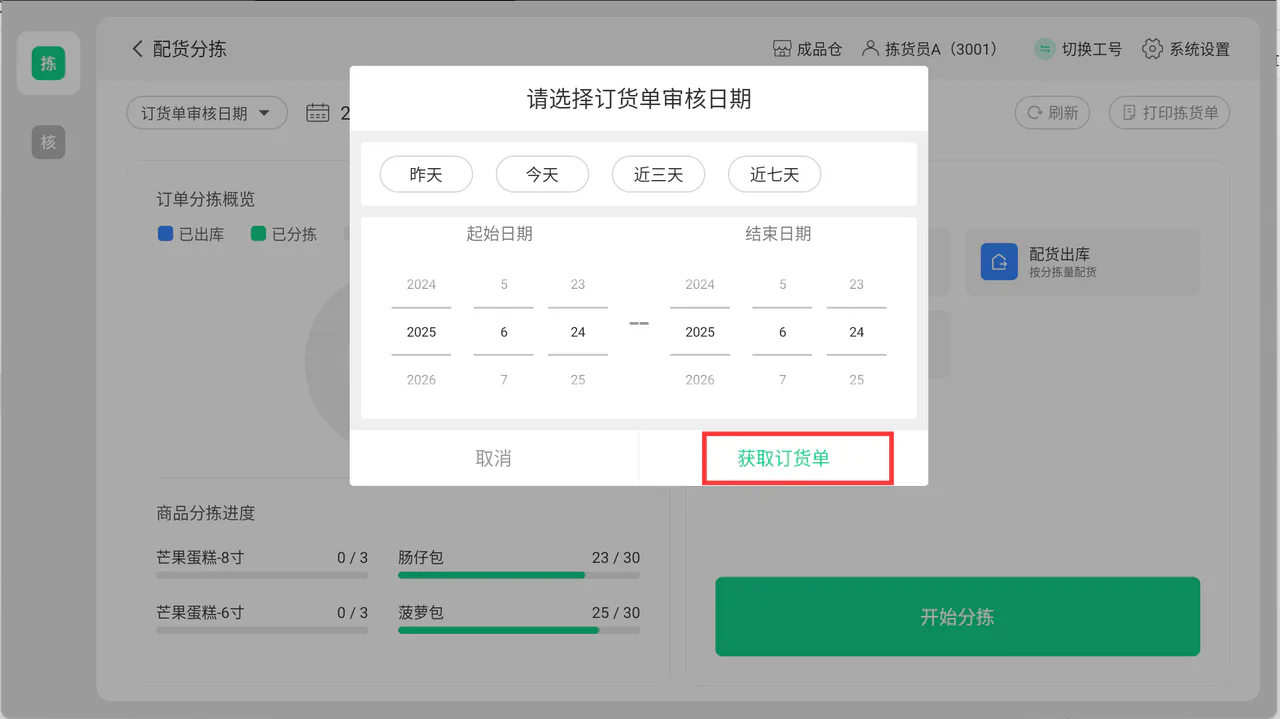The height and width of the screenshot is (719, 1280).
Task: Click the calendar icon next to date dropdown
Action: tap(318, 113)
